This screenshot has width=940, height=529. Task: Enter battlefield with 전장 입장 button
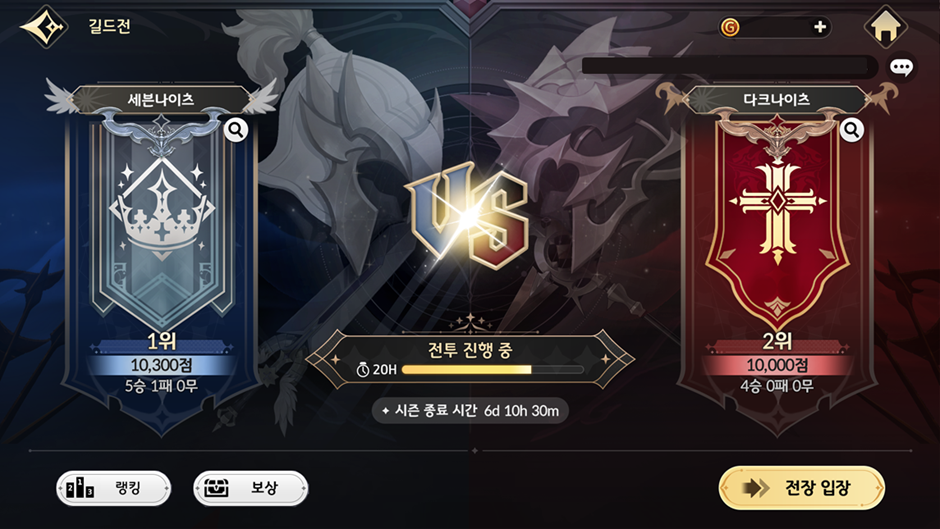[802, 488]
